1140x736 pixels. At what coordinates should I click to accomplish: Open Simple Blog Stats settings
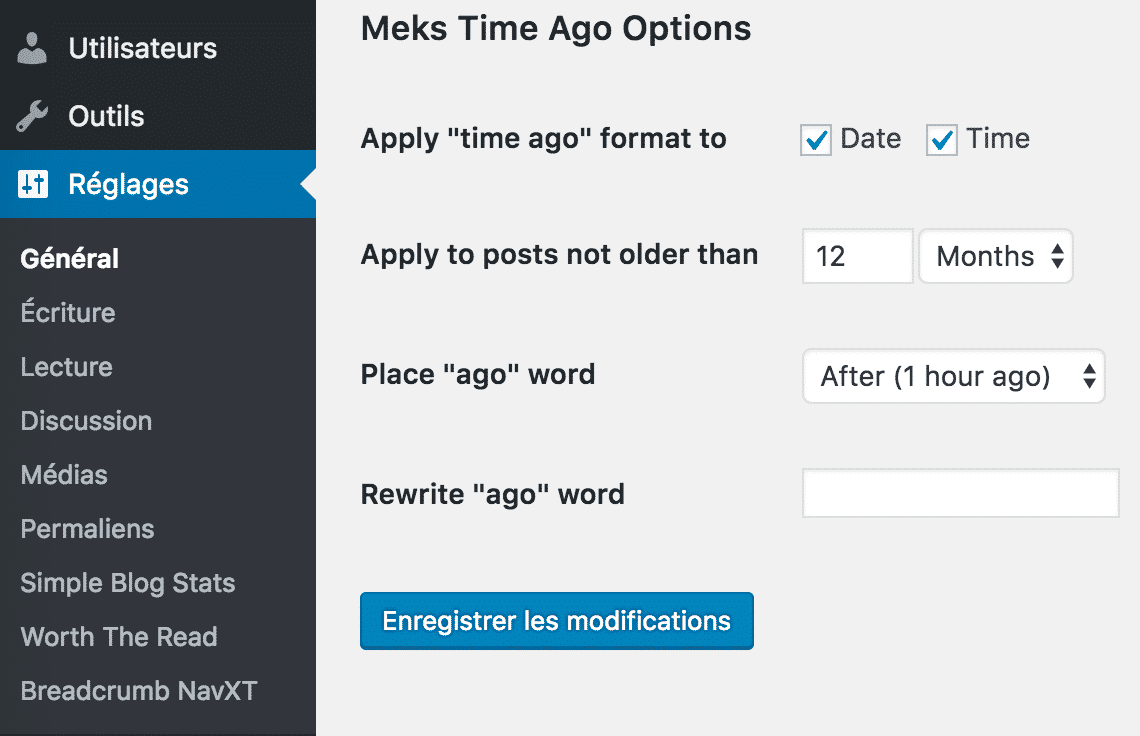click(127, 582)
